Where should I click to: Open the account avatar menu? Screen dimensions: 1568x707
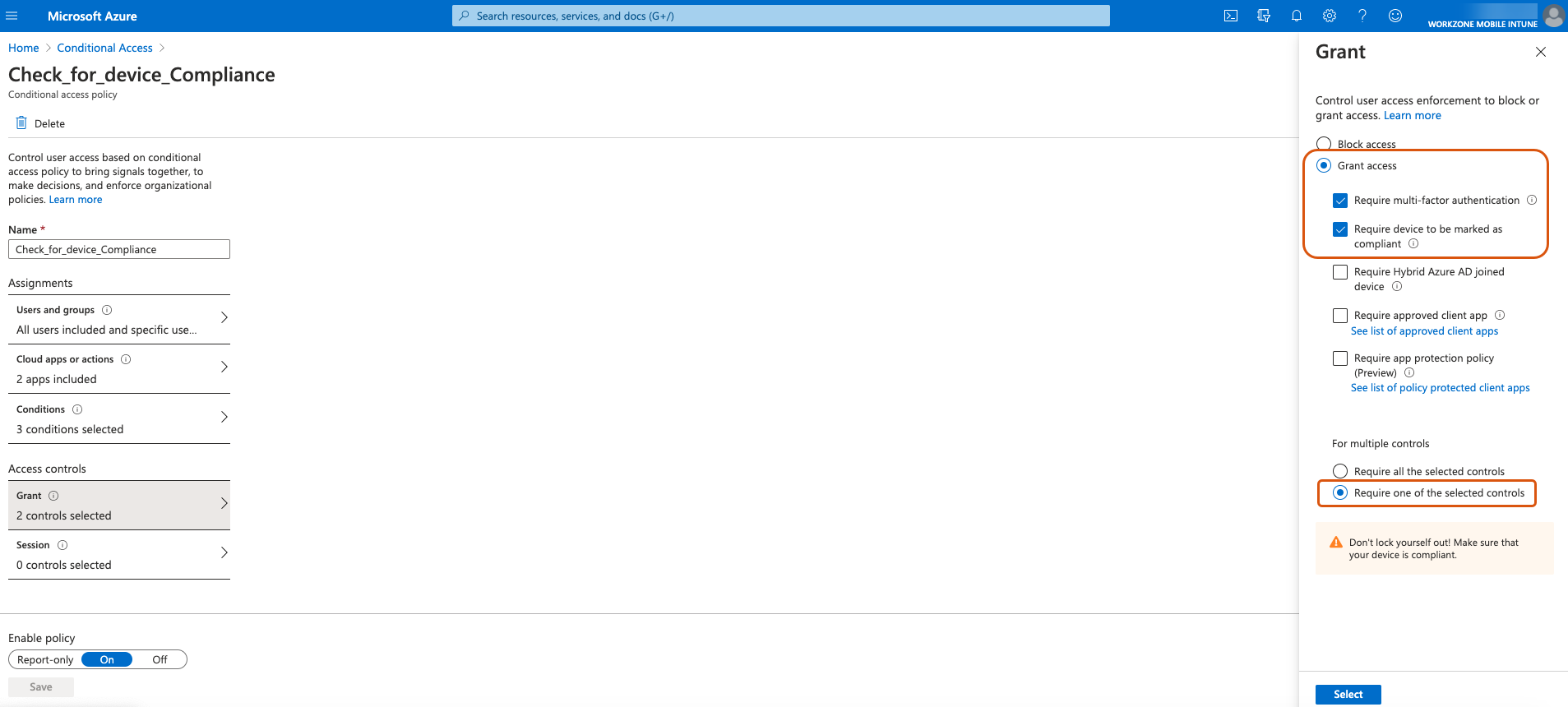[1553, 16]
